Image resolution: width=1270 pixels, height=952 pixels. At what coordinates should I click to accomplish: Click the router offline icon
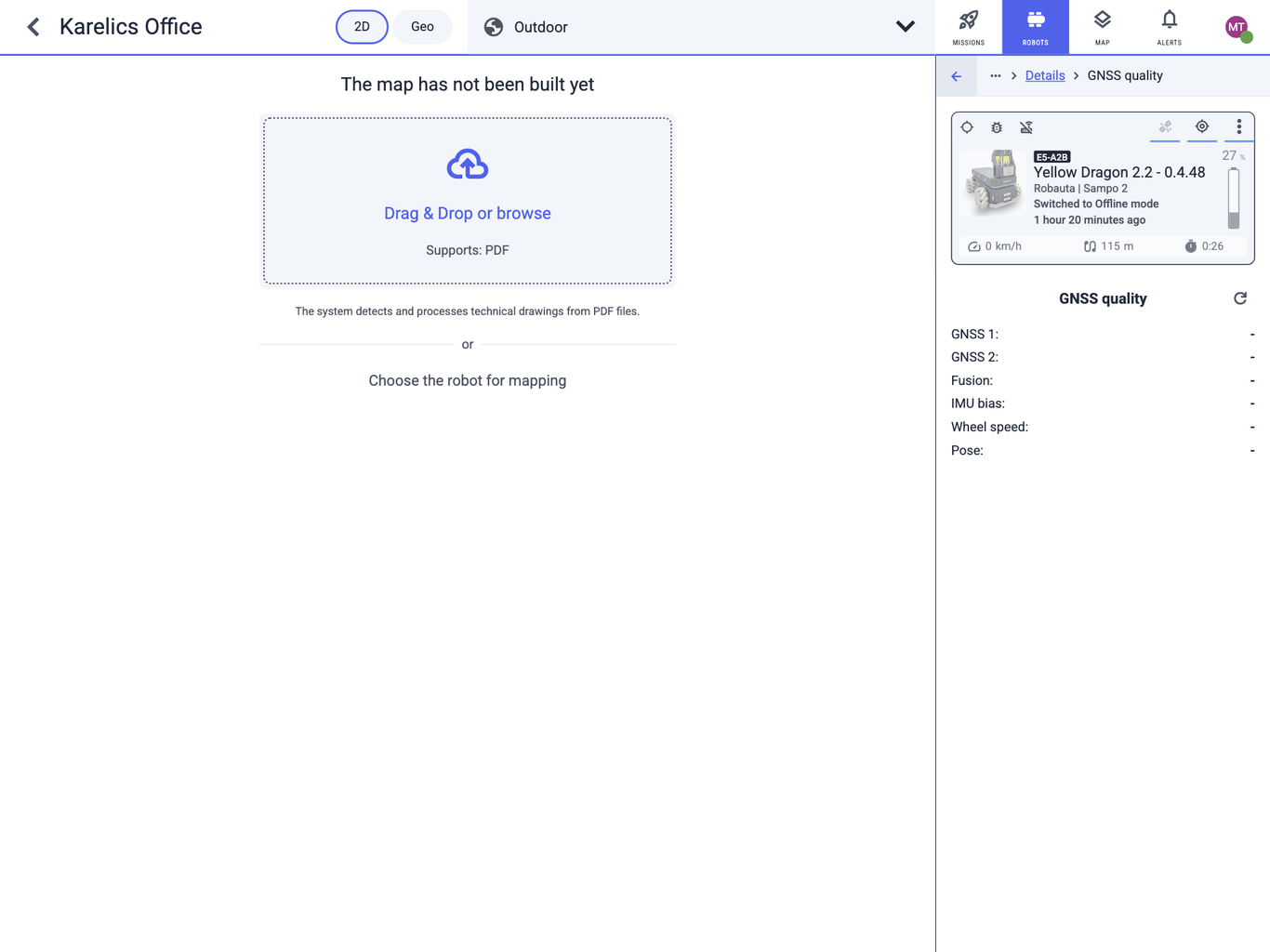click(1026, 127)
